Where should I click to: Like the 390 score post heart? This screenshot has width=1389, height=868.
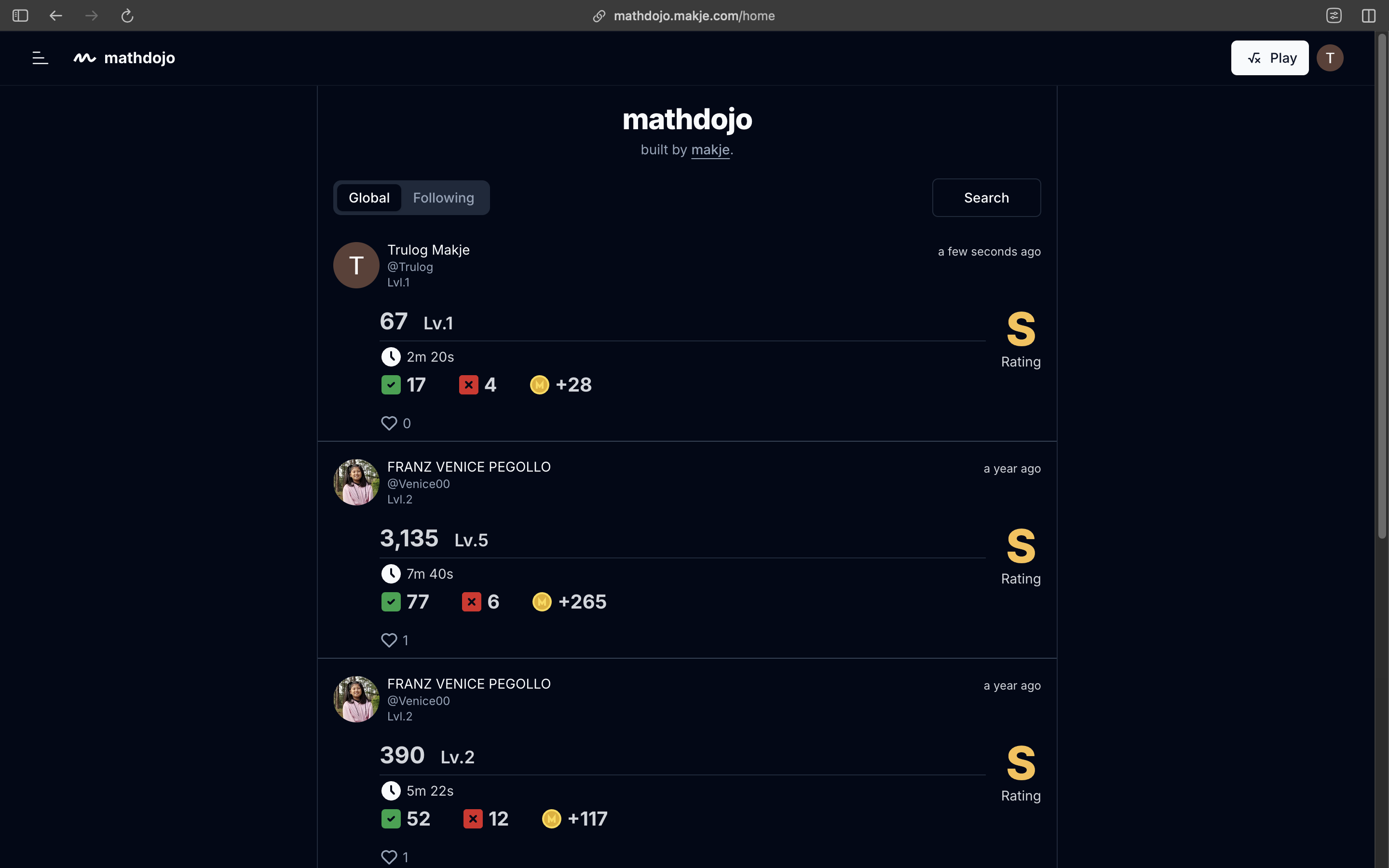coord(389,857)
